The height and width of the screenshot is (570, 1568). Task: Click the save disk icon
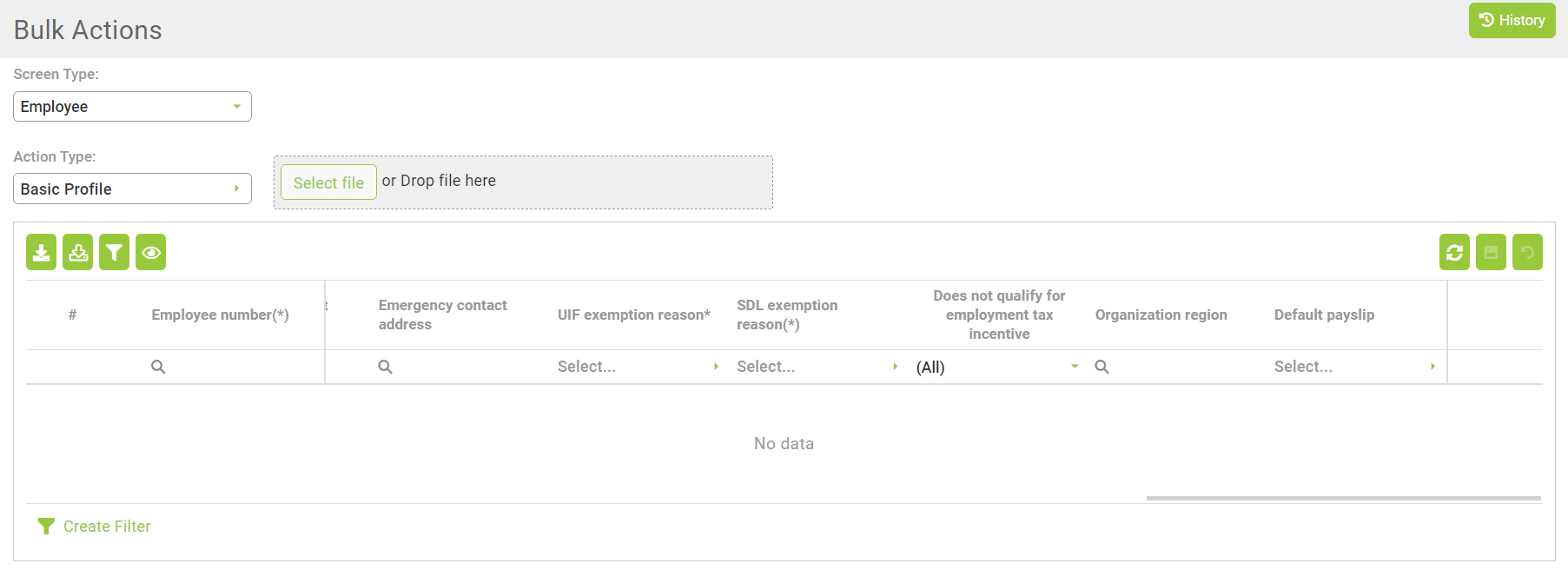1491,253
